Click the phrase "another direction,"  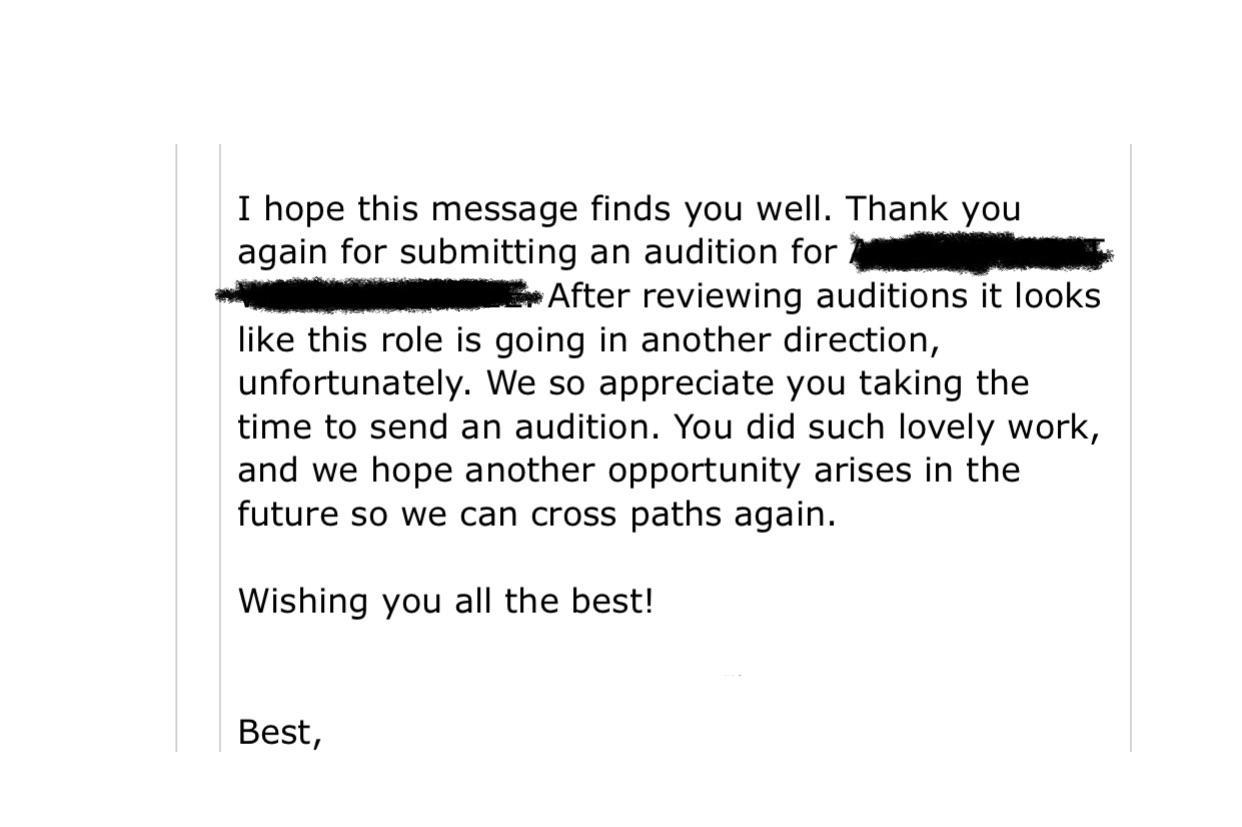tap(790, 341)
